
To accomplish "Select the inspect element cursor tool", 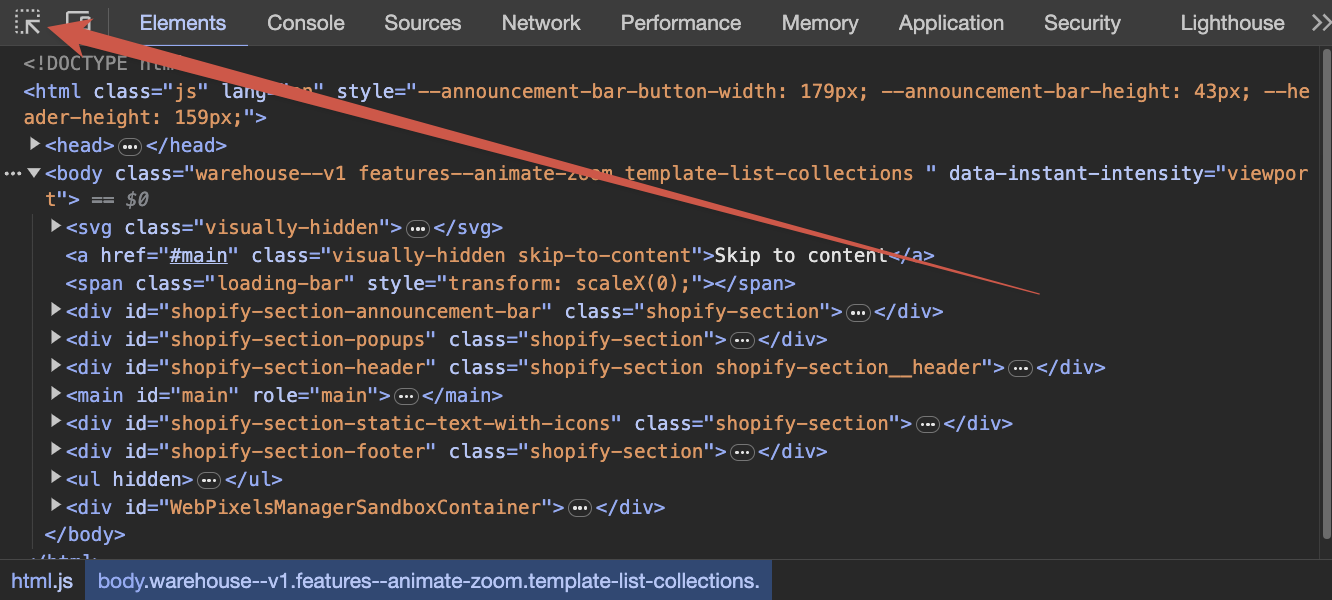I will click(27, 22).
